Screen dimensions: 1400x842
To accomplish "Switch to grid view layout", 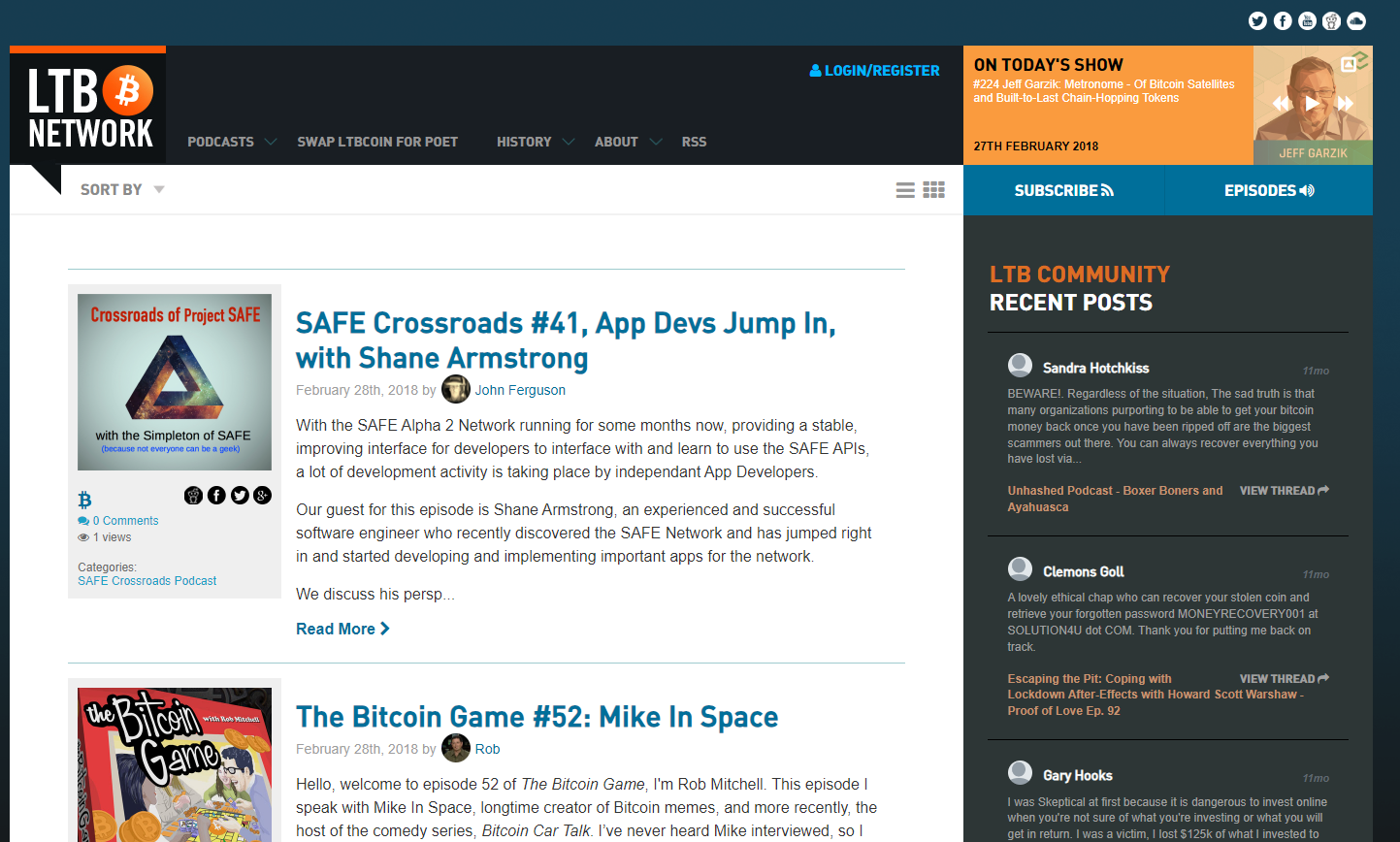I will [934, 190].
